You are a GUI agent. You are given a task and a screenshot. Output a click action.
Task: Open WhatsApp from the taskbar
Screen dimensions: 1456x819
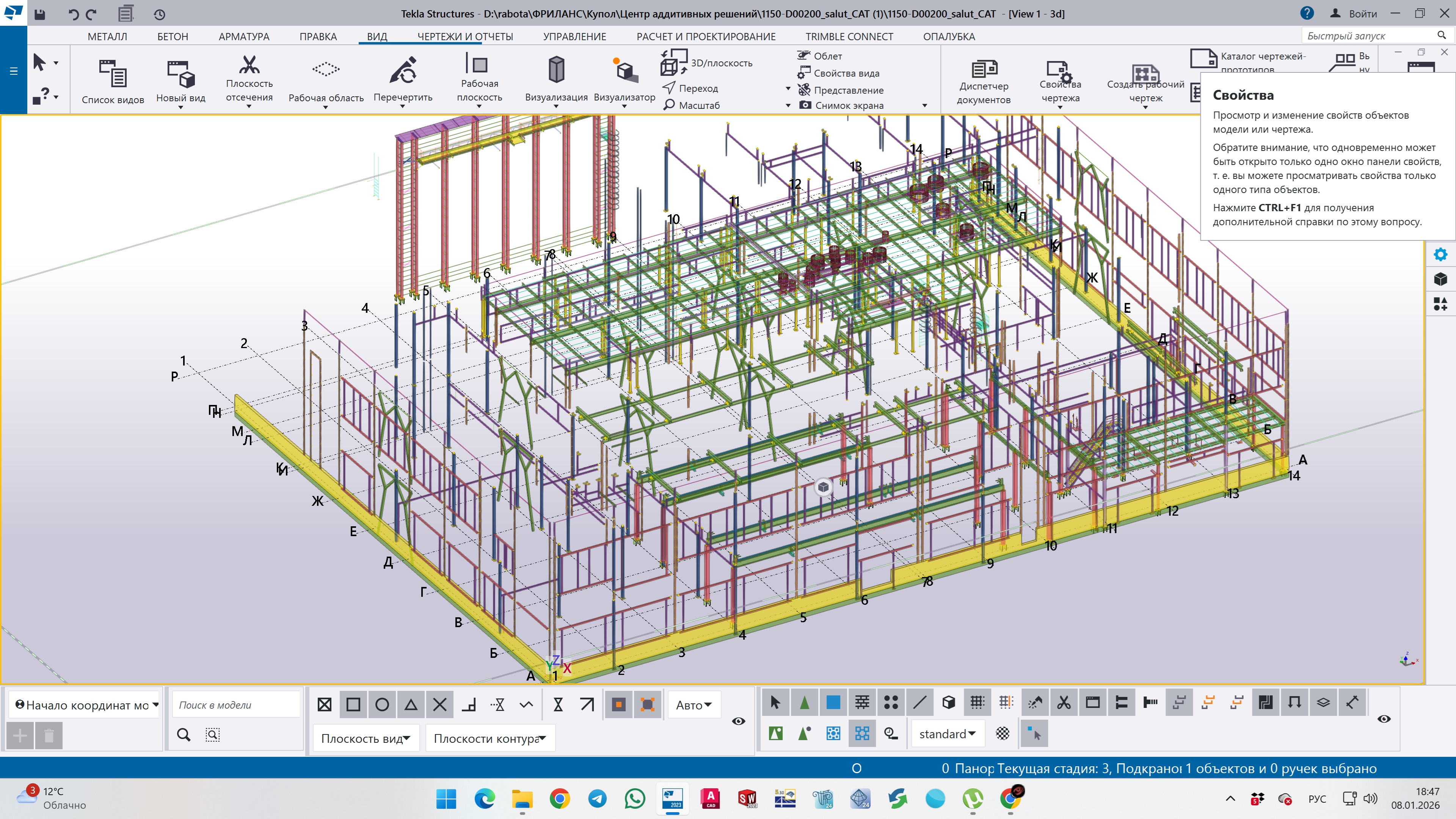[635, 799]
